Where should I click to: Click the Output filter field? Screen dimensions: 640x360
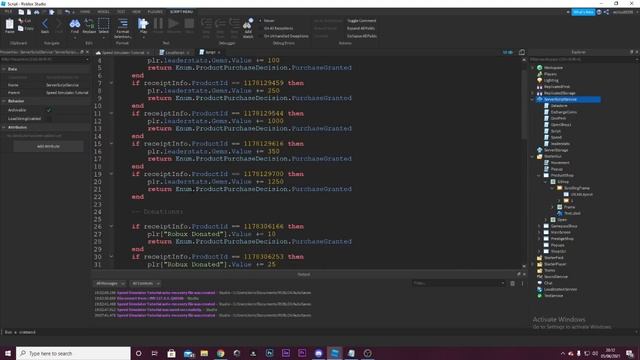coord(458,283)
